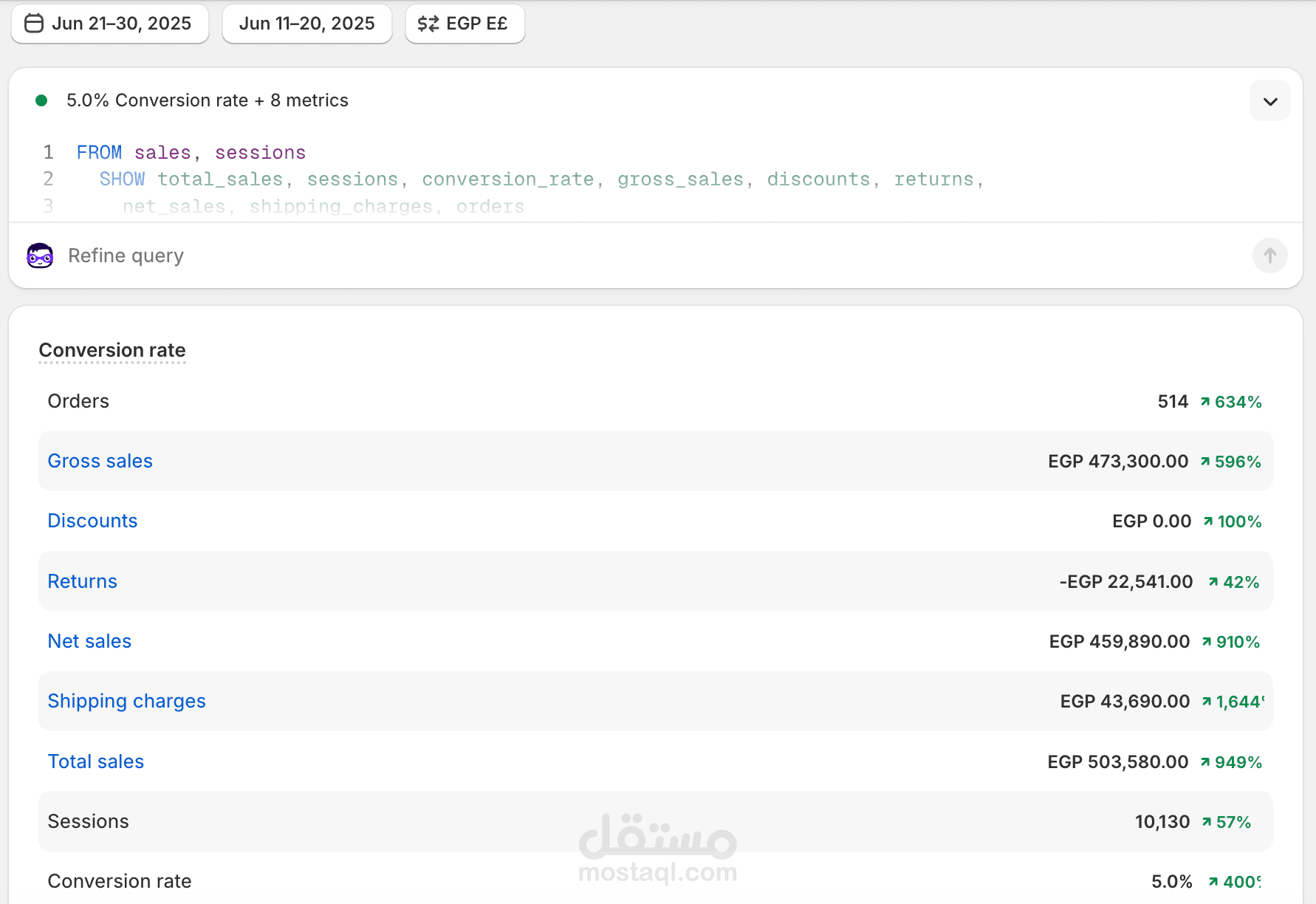Click the 5.0% conversion rate value
Image resolution: width=1316 pixels, height=904 pixels.
pyautogui.click(x=1172, y=882)
